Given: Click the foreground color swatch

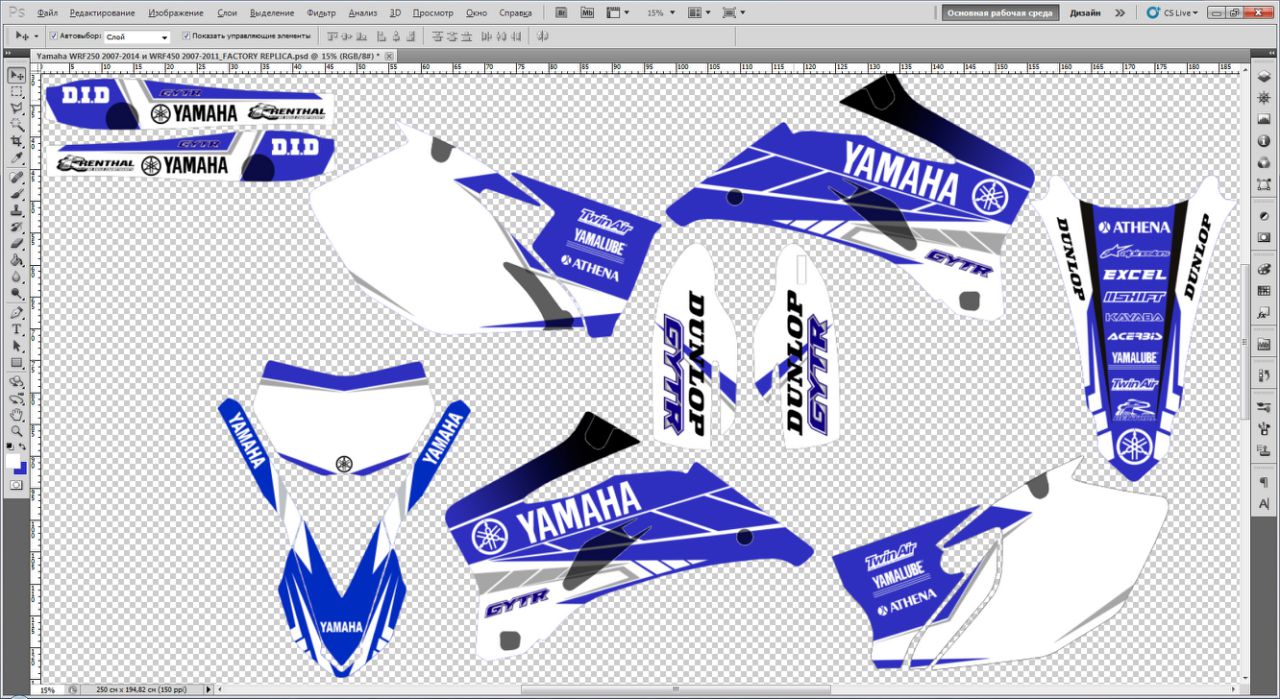Looking at the screenshot, I should [13, 461].
